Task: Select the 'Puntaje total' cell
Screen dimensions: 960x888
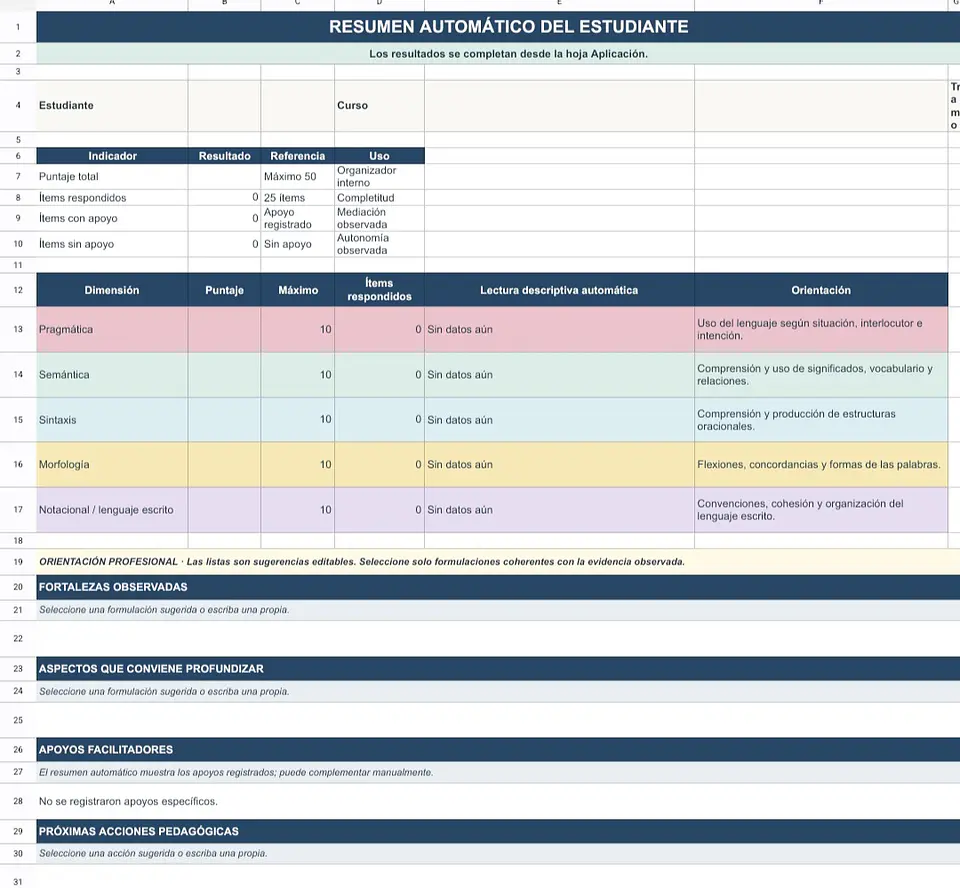Action: coord(112,176)
